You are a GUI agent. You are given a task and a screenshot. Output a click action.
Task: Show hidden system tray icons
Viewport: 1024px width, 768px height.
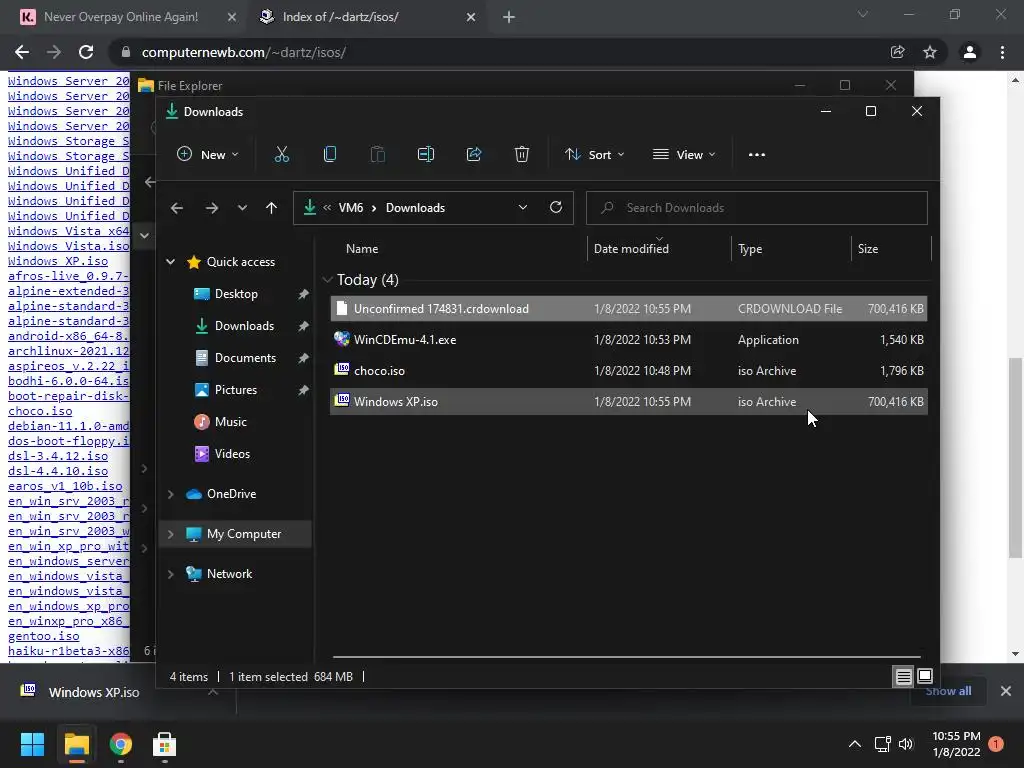point(854,744)
